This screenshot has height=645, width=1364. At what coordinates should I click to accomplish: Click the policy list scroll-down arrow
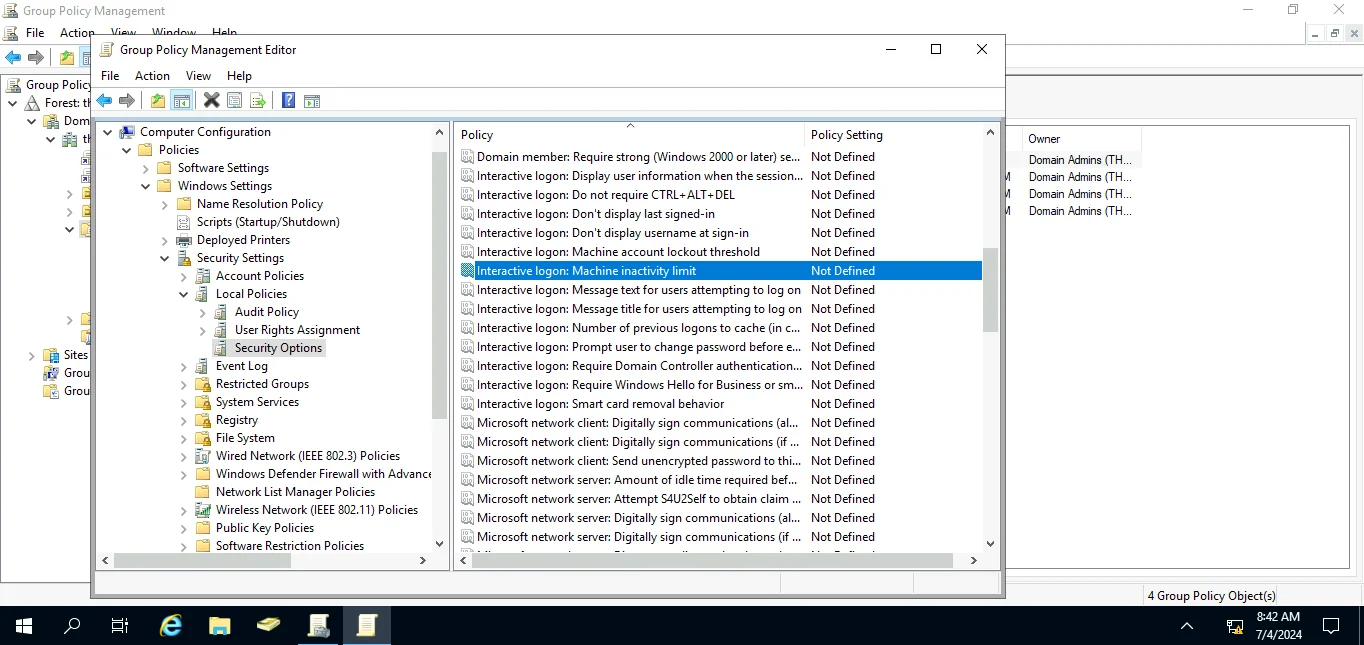pyautogui.click(x=990, y=544)
